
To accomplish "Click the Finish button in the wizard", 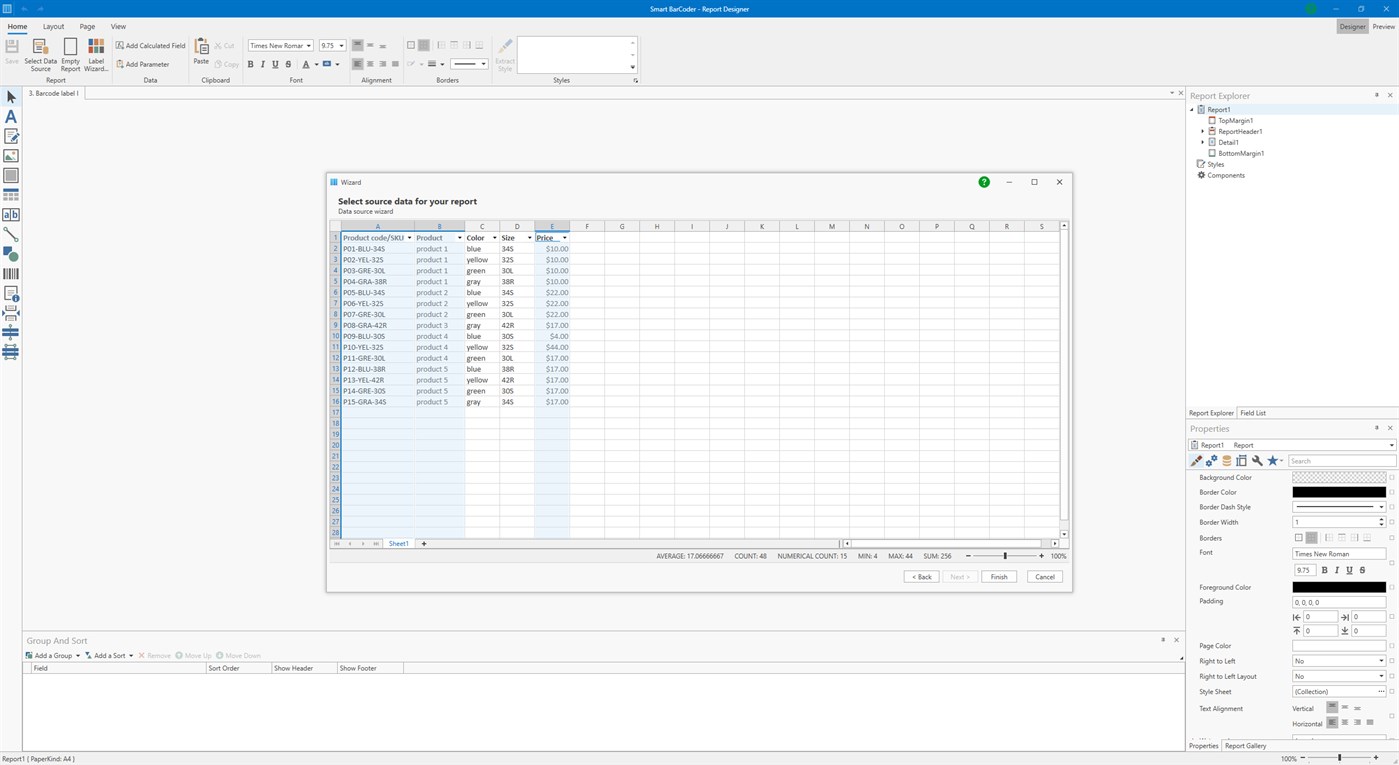I will (x=998, y=576).
